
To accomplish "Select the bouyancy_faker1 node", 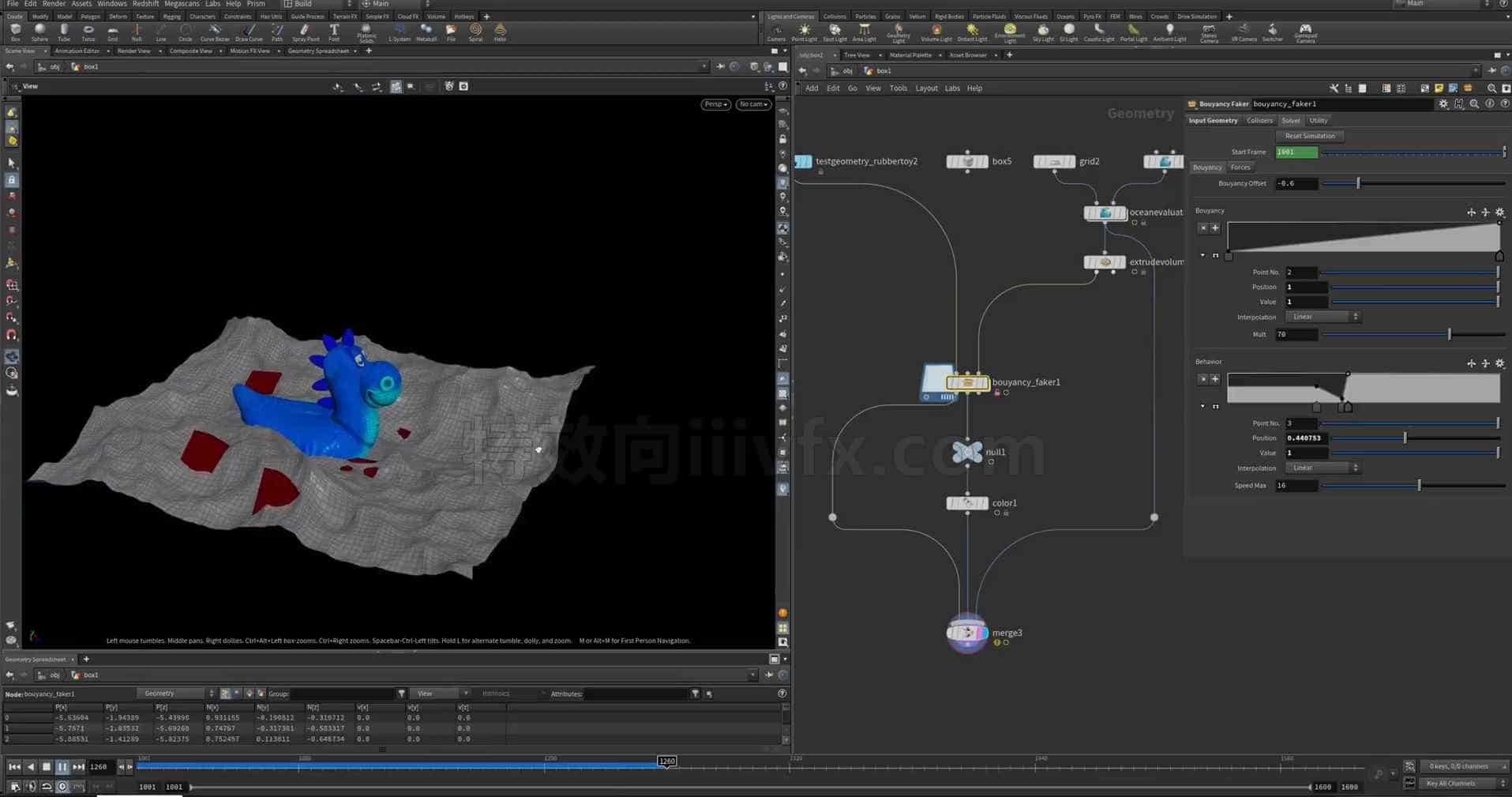I will tap(968, 382).
